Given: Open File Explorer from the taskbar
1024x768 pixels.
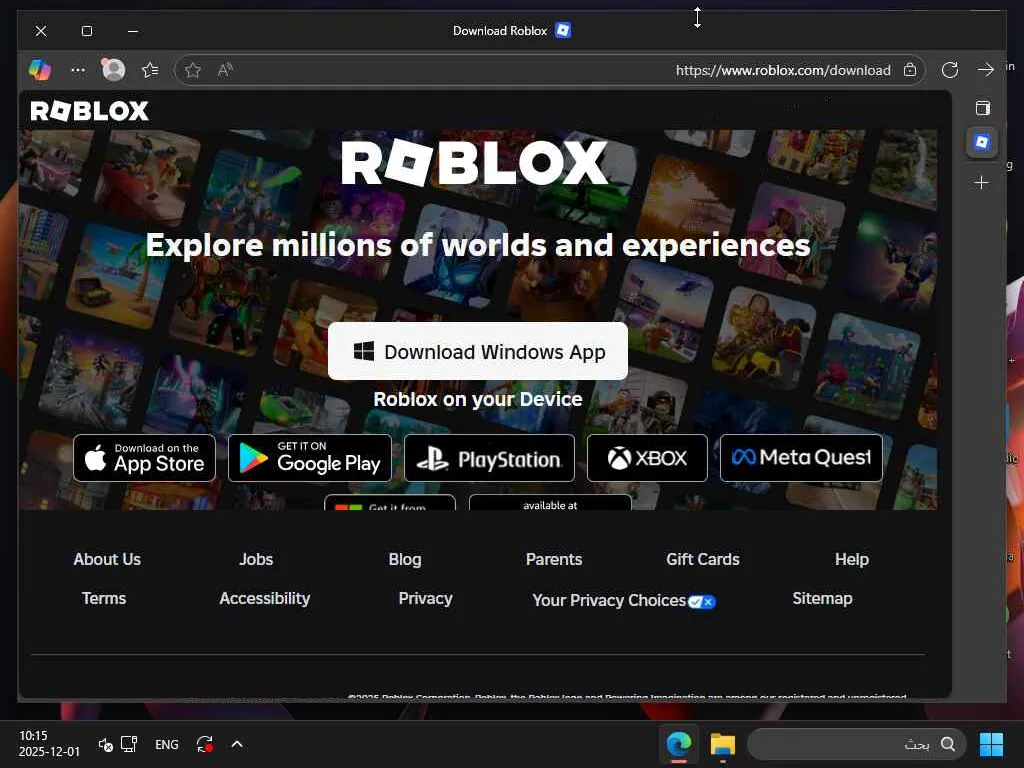Looking at the screenshot, I should point(722,744).
